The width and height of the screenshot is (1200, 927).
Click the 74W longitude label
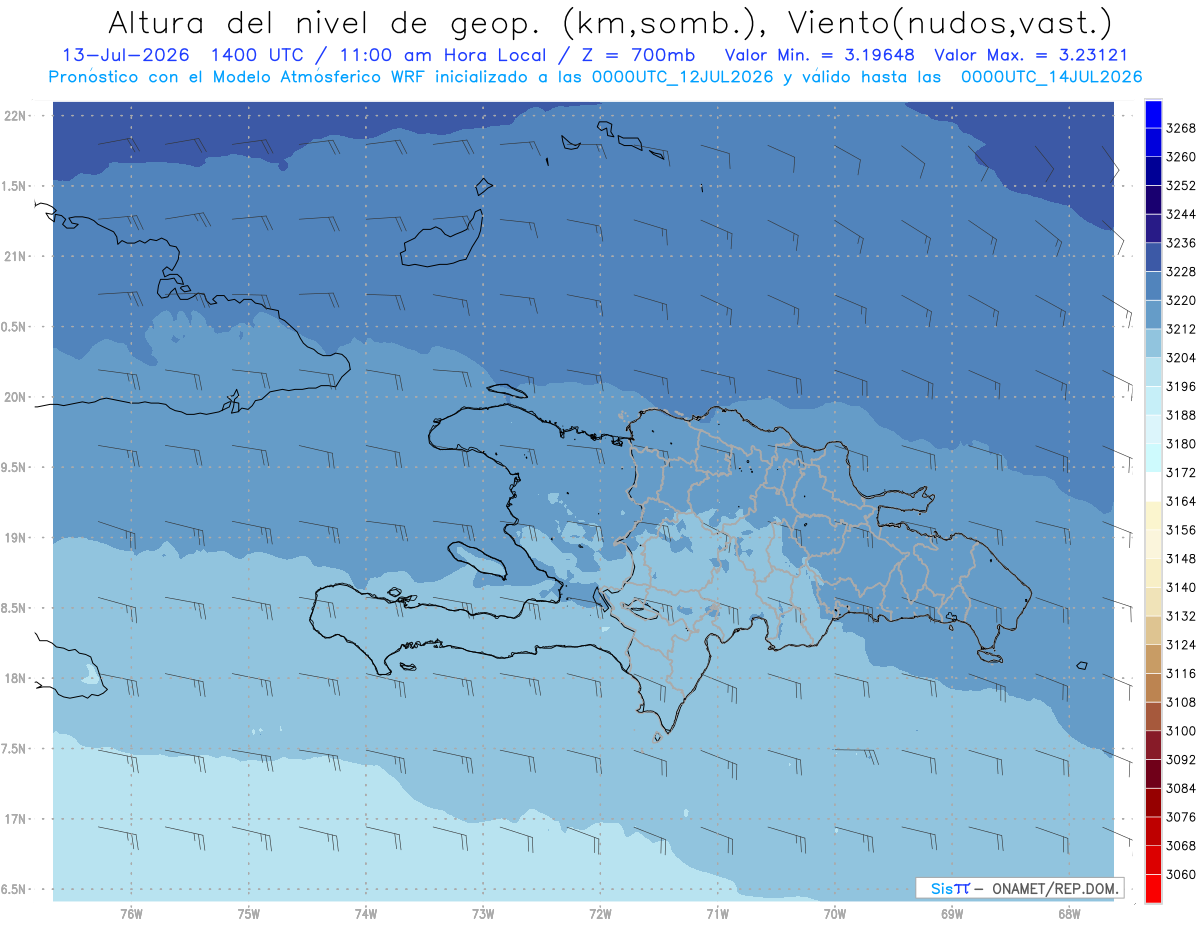[x=366, y=913]
